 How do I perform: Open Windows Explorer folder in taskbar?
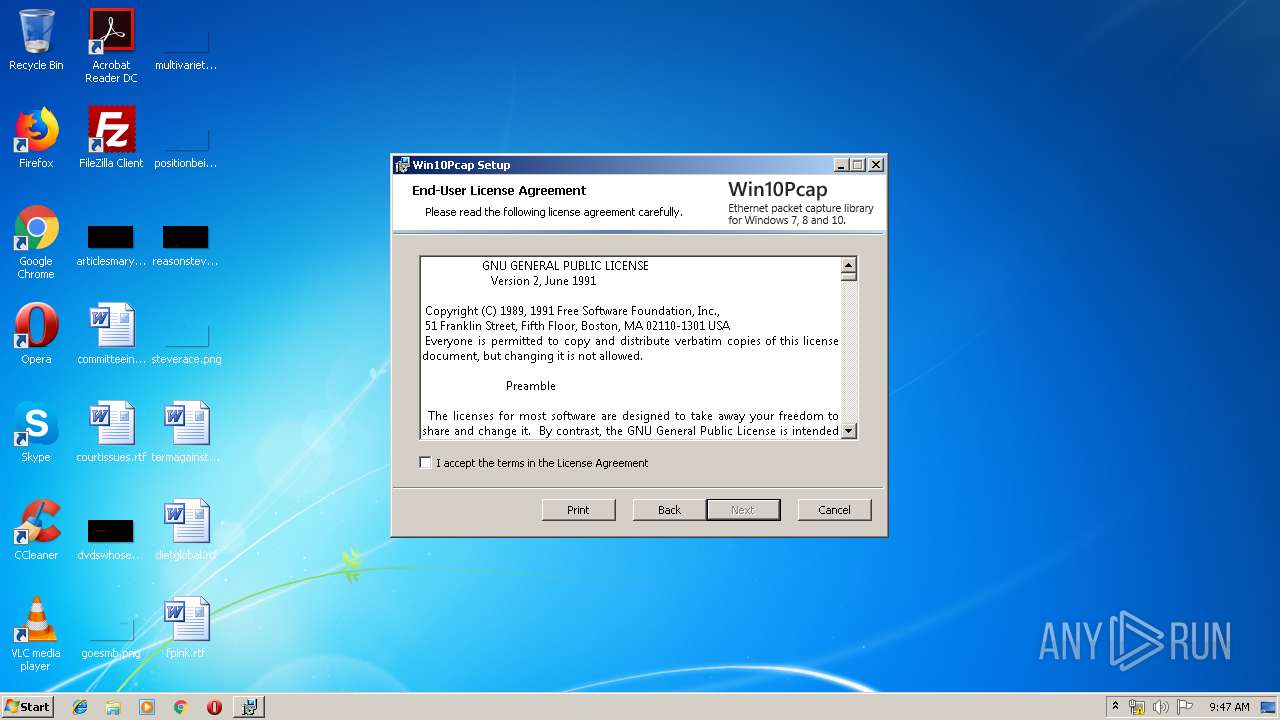(113, 707)
